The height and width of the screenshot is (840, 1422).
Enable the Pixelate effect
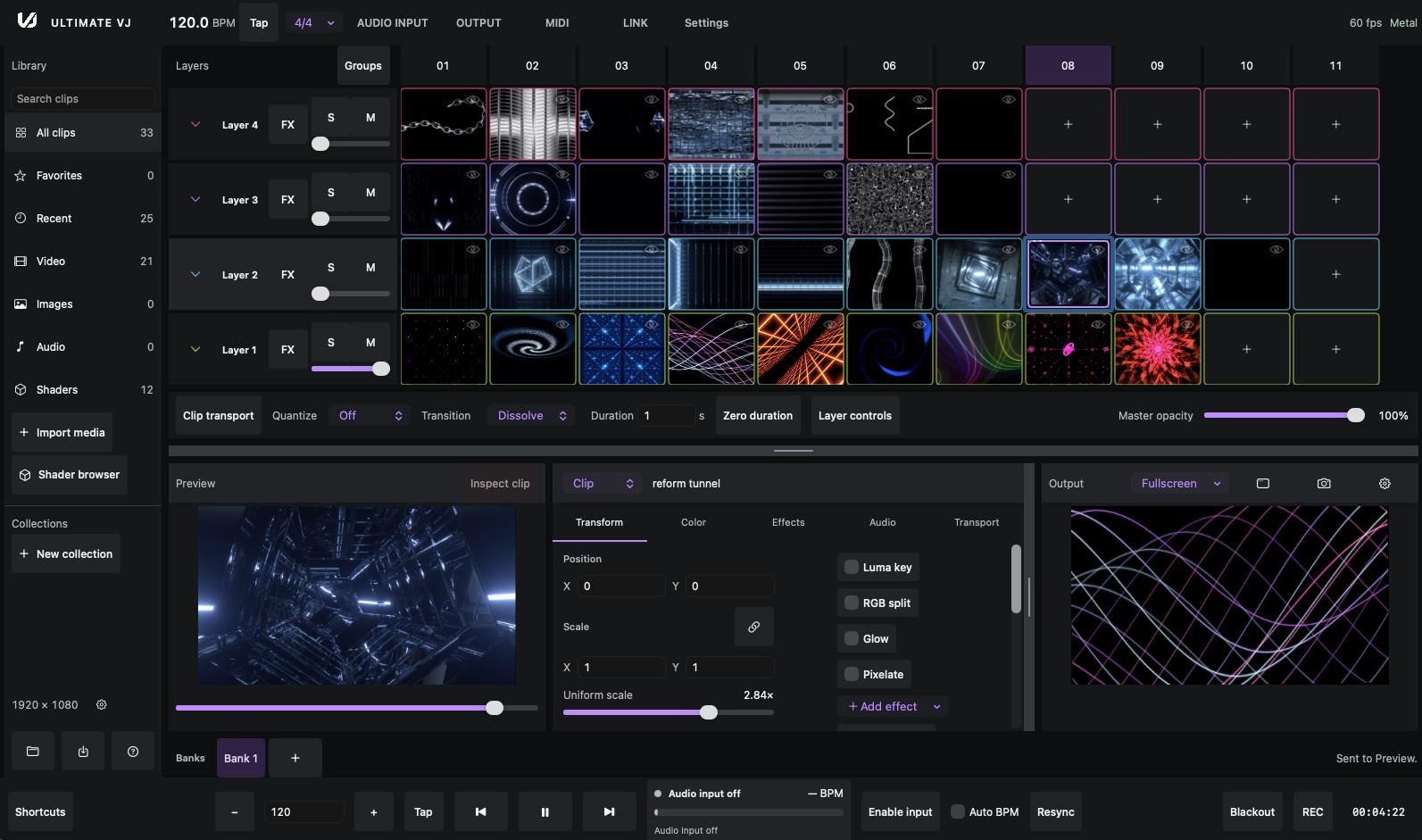point(852,674)
